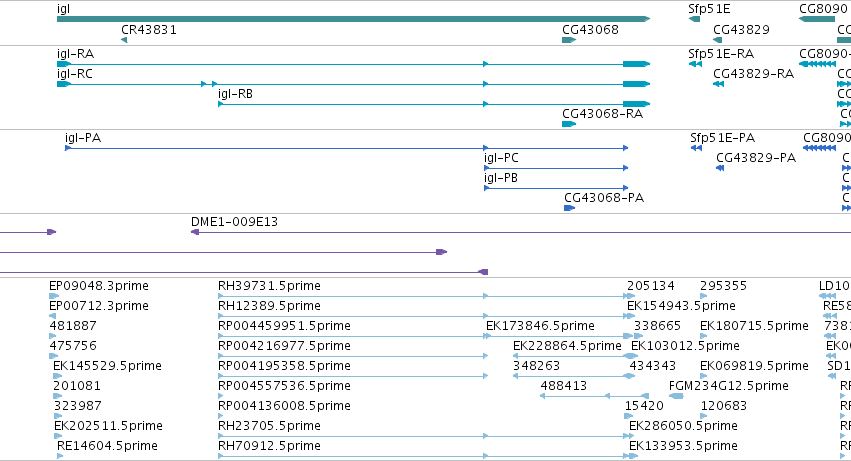Select the EK202511.5prime EST label
Image resolution: width=851 pixels, height=461 pixels.
(108, 426)
